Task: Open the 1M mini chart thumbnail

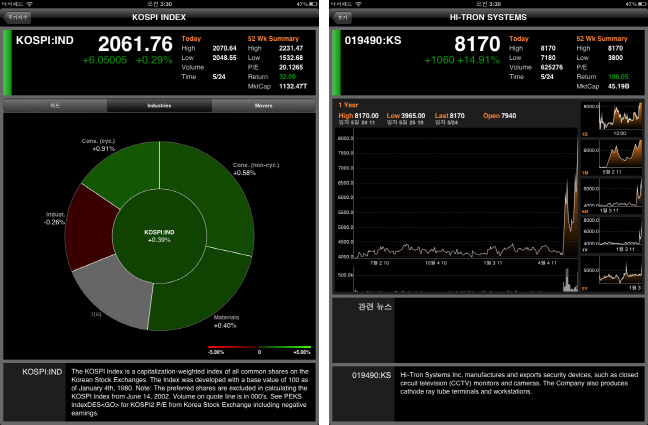Action: pos(612,158)
